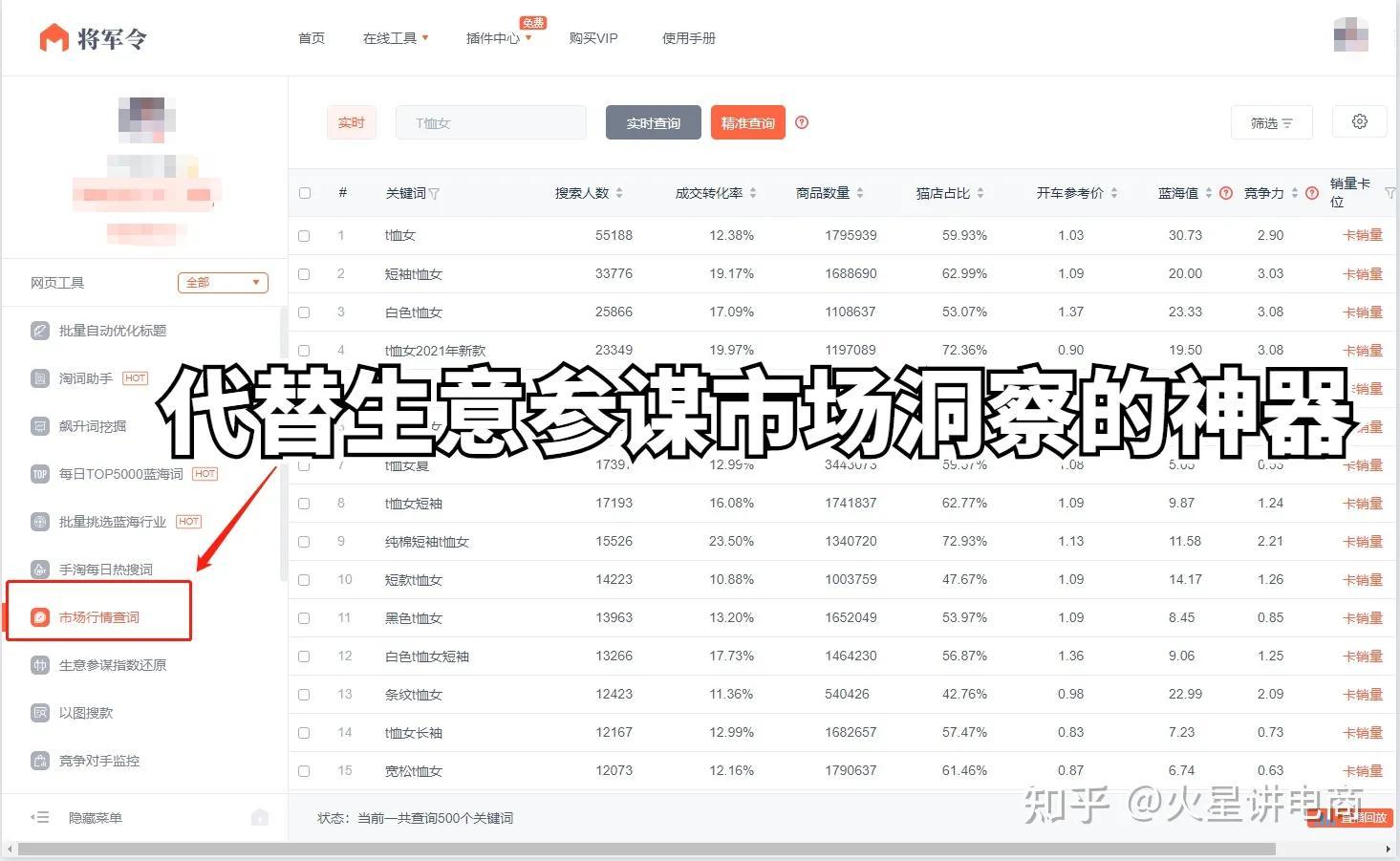Check the checkbox for 黑色t恤女 row
The image size is (1400, 861).
304,617
